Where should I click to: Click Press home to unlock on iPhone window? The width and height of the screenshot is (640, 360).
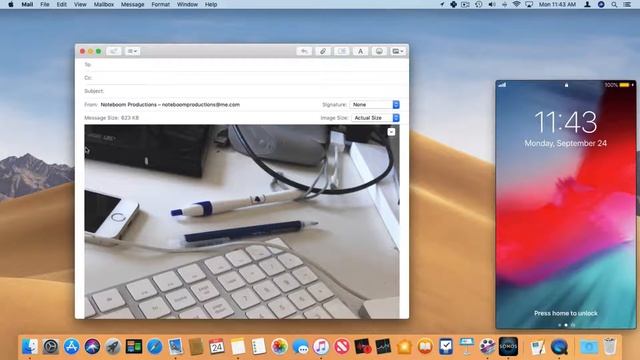566,313
